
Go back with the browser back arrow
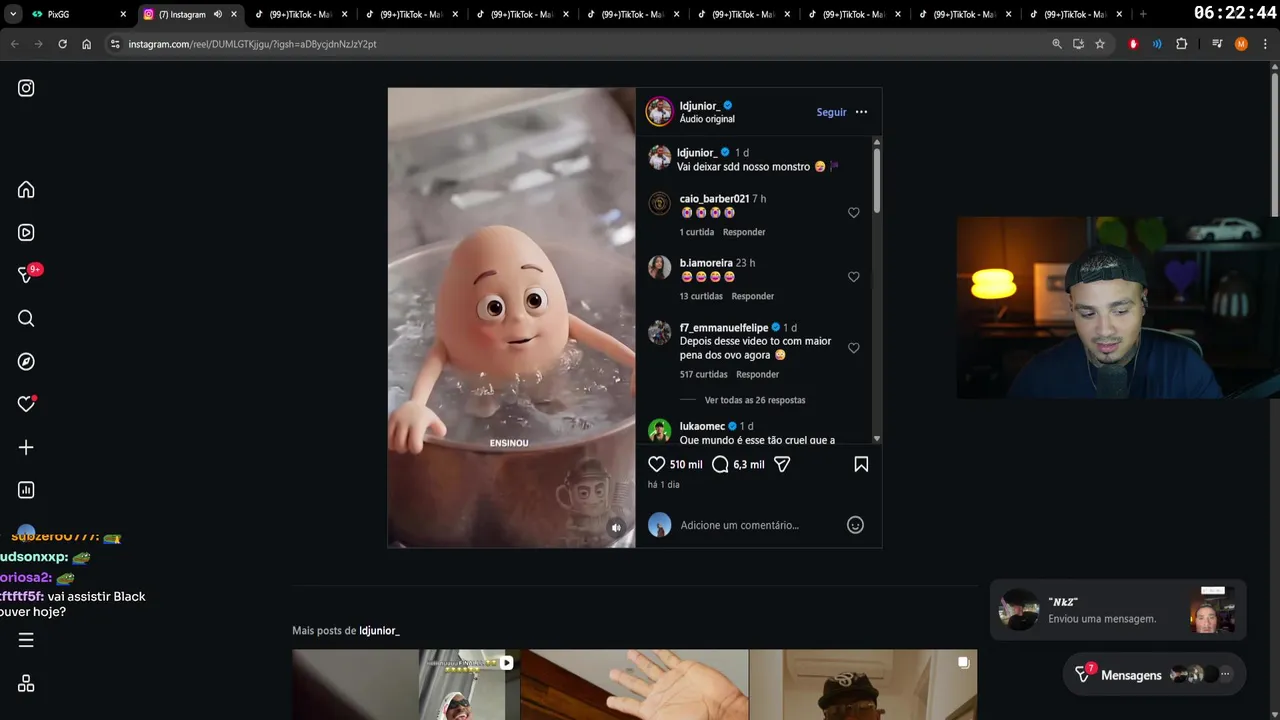15,44
